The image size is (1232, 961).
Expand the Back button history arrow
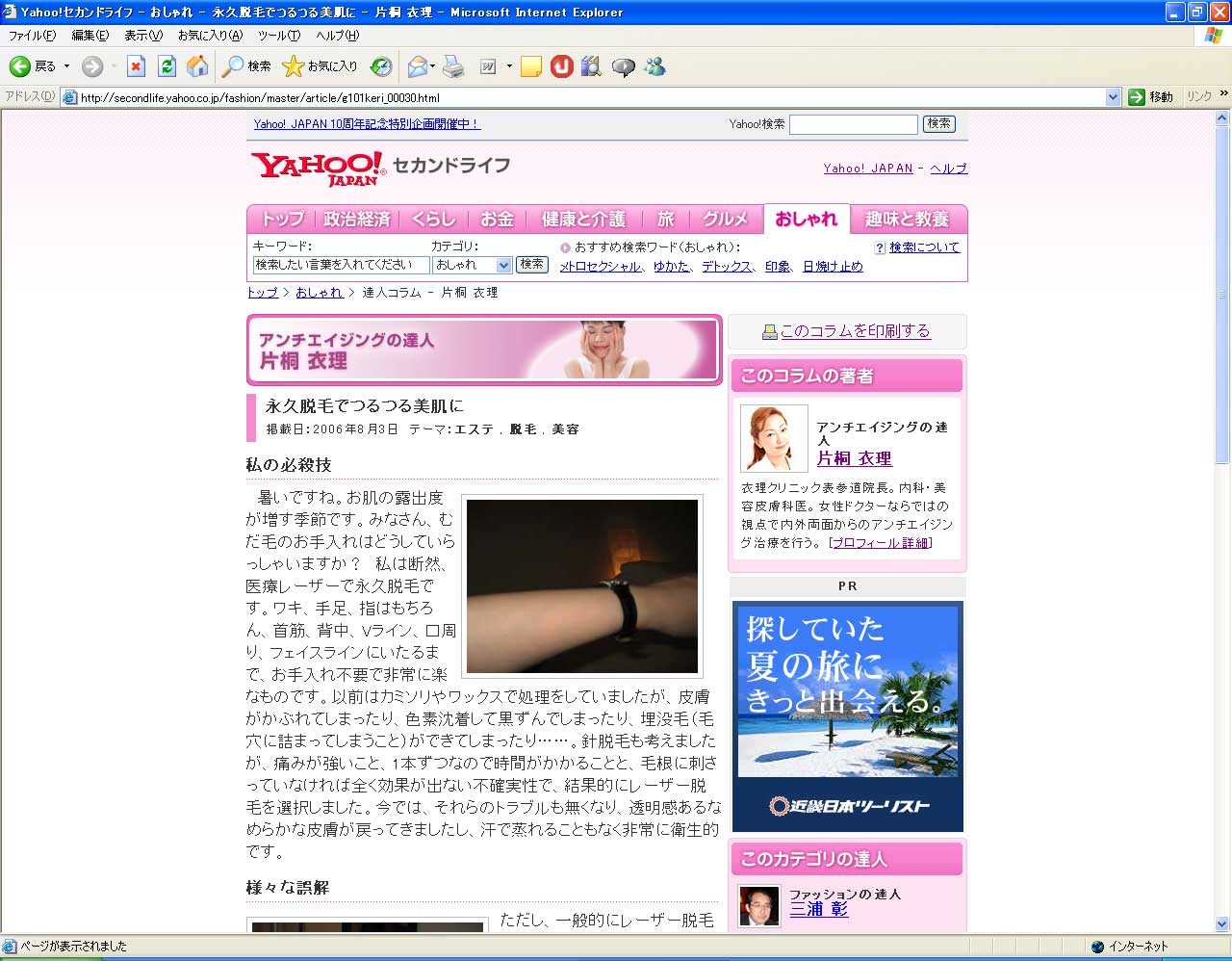(x=66, y=66)
